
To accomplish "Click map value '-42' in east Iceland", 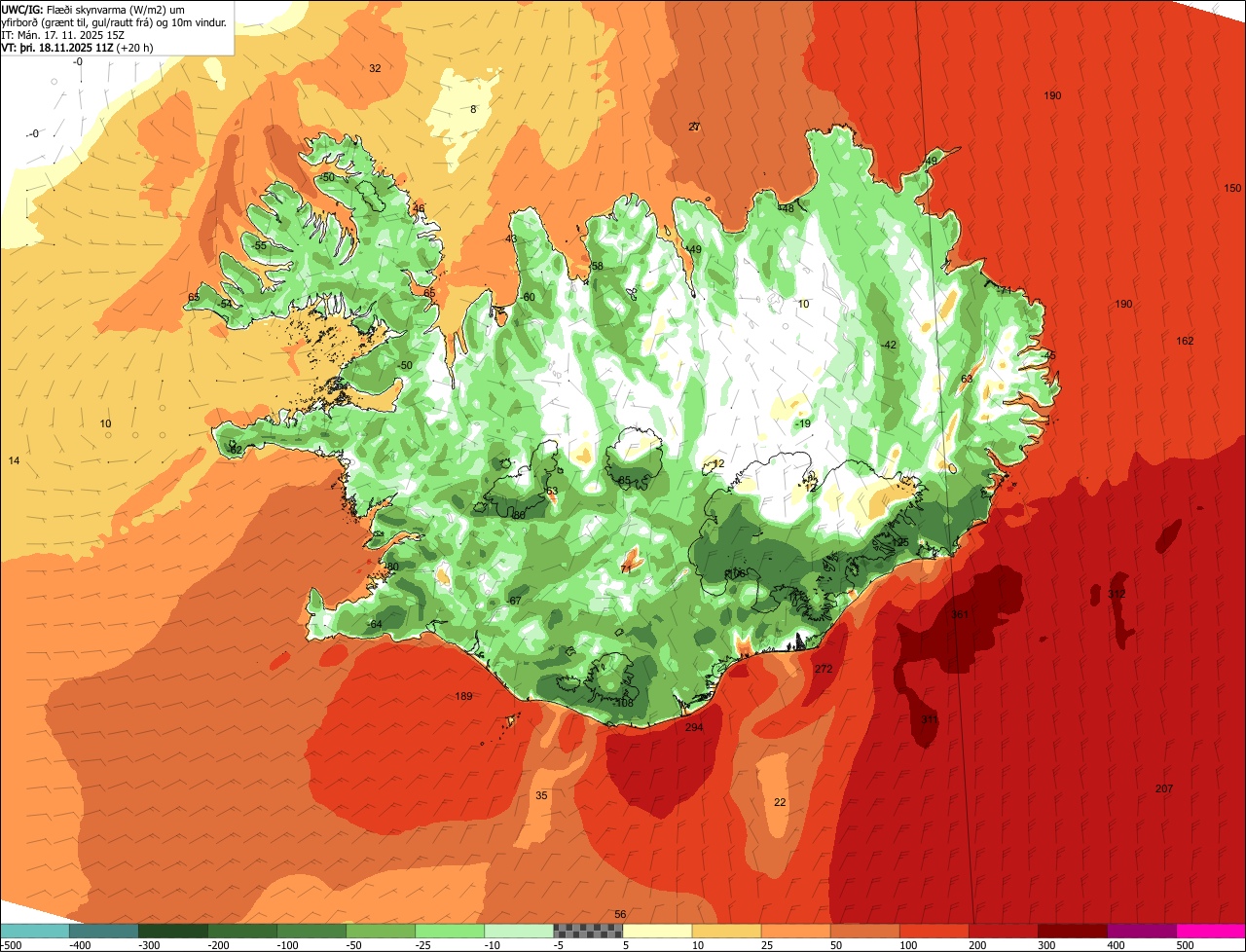I will pyautogui.click(x=888, y=345).
